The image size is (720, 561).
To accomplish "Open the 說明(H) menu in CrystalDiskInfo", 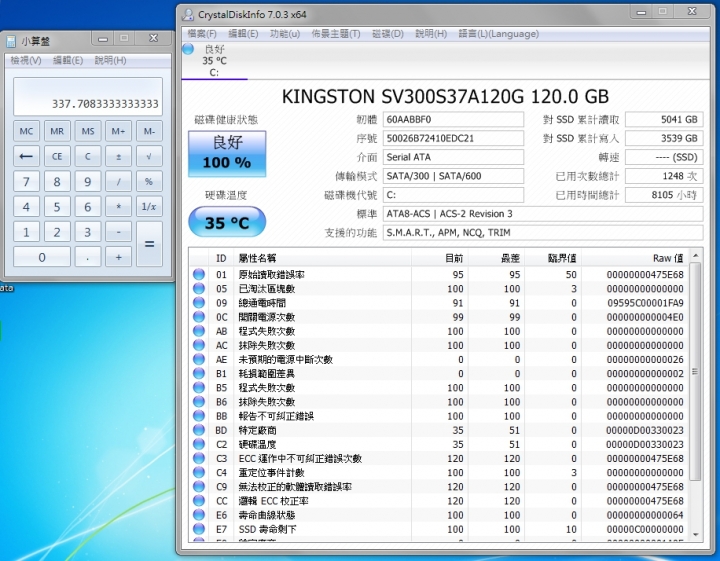I will click(x=431, y=34).
